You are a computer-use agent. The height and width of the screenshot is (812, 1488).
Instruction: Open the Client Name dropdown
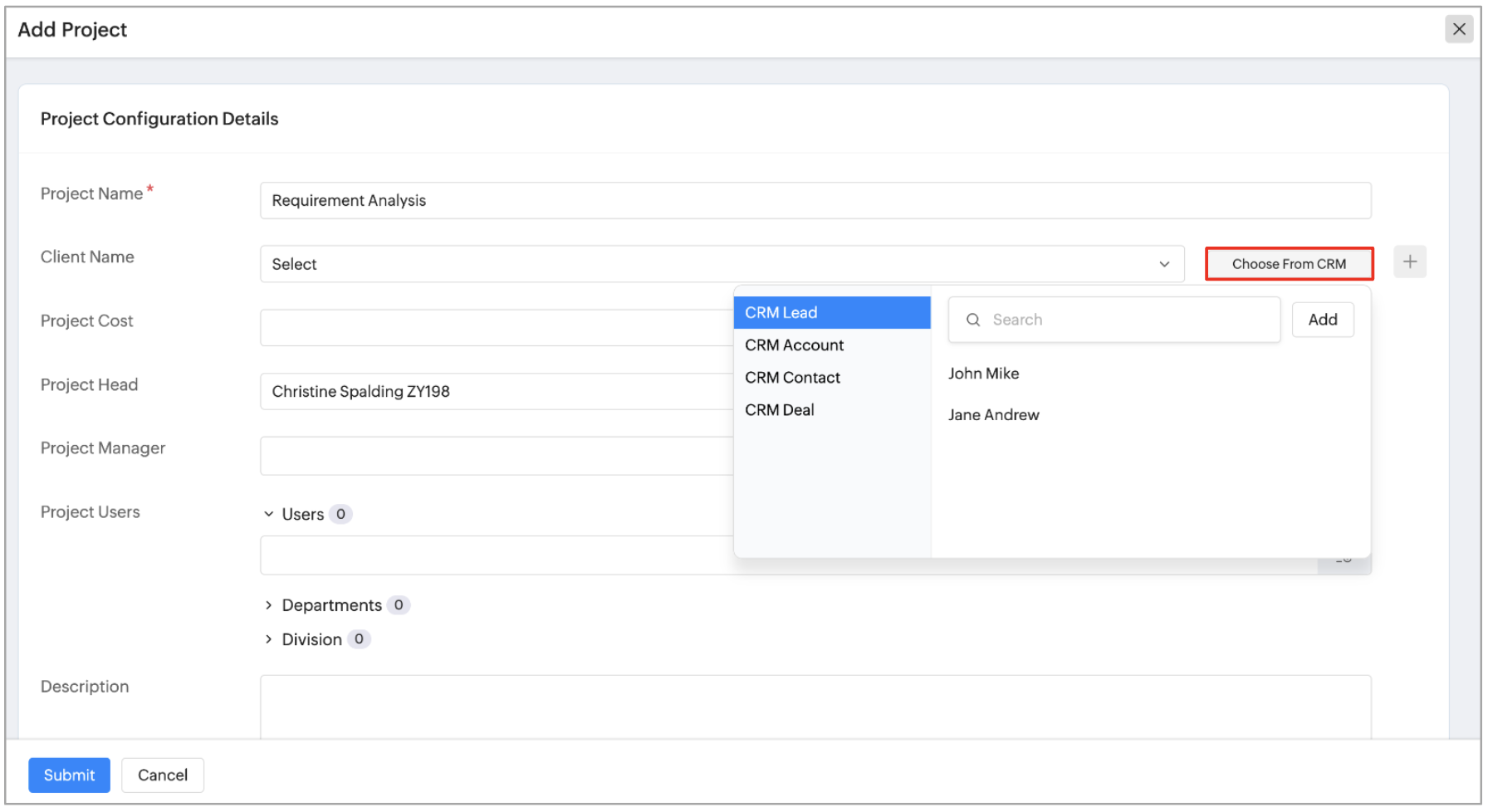721,264
